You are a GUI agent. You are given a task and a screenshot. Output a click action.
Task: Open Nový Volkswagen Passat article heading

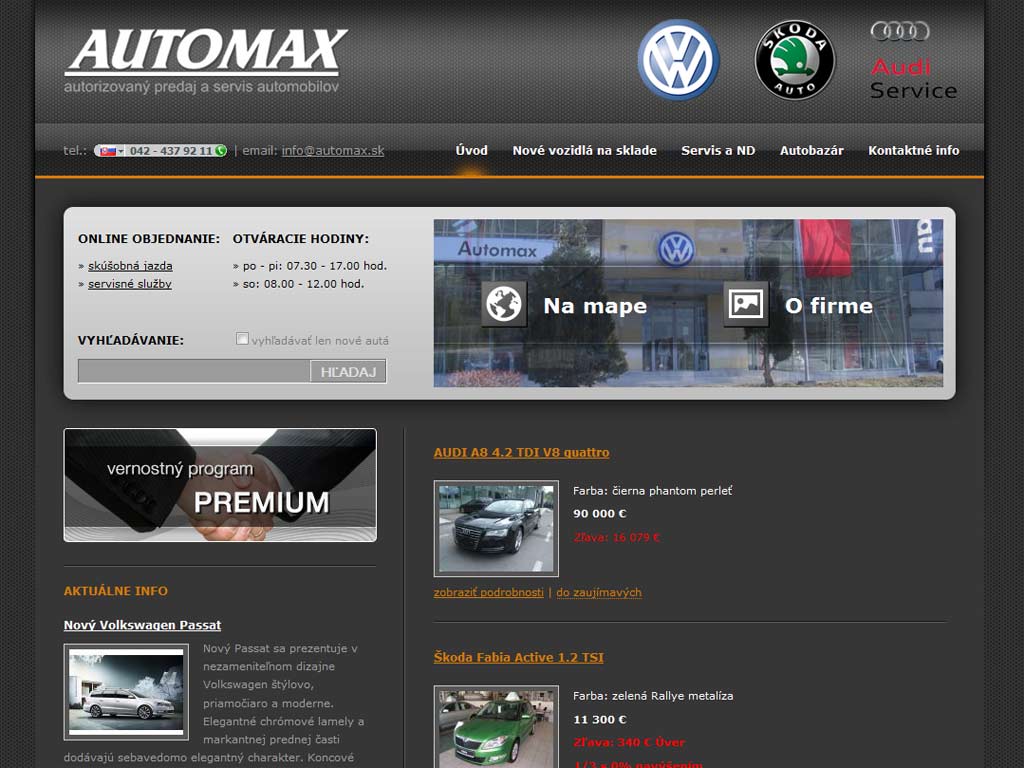point(142,625)
